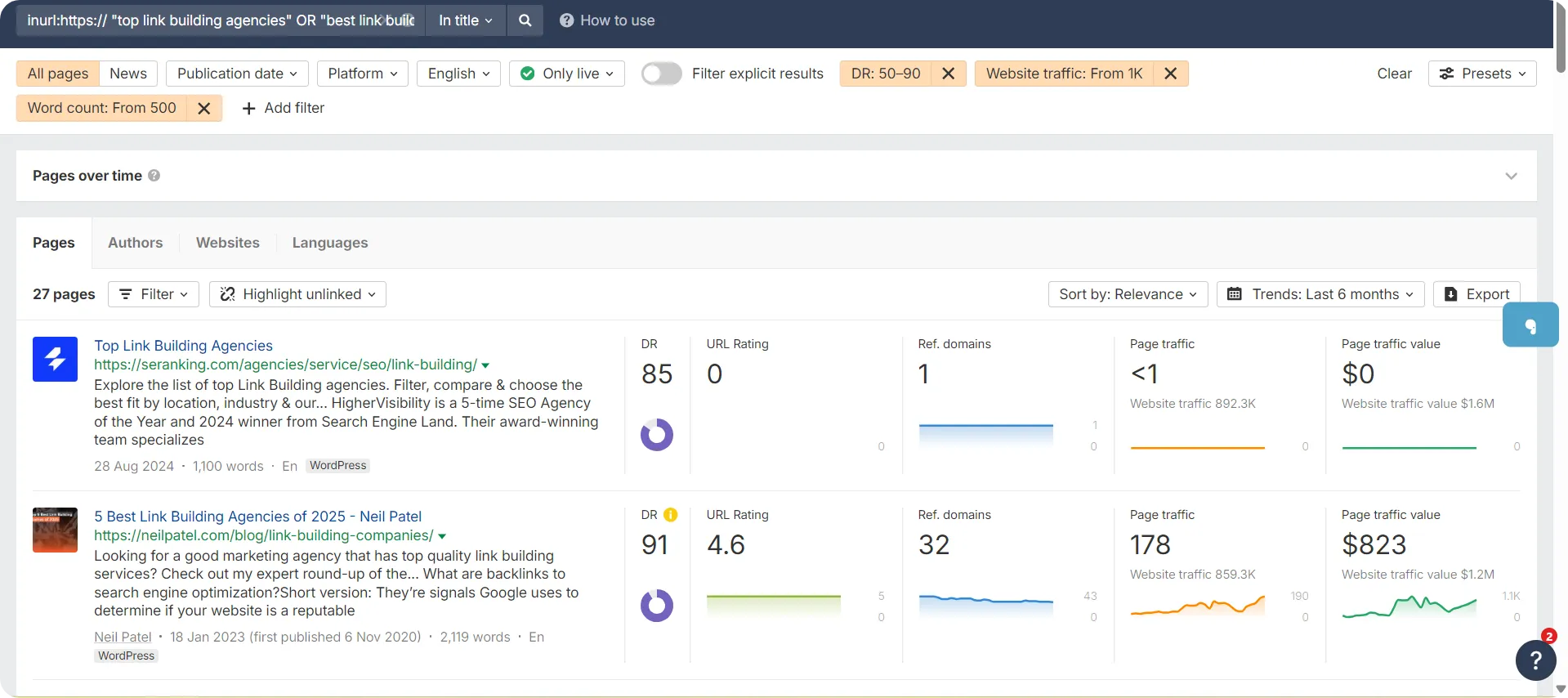This screenshot has height=698, width=1568.
Task: Open How to use help
Action: tap(607, 20)
